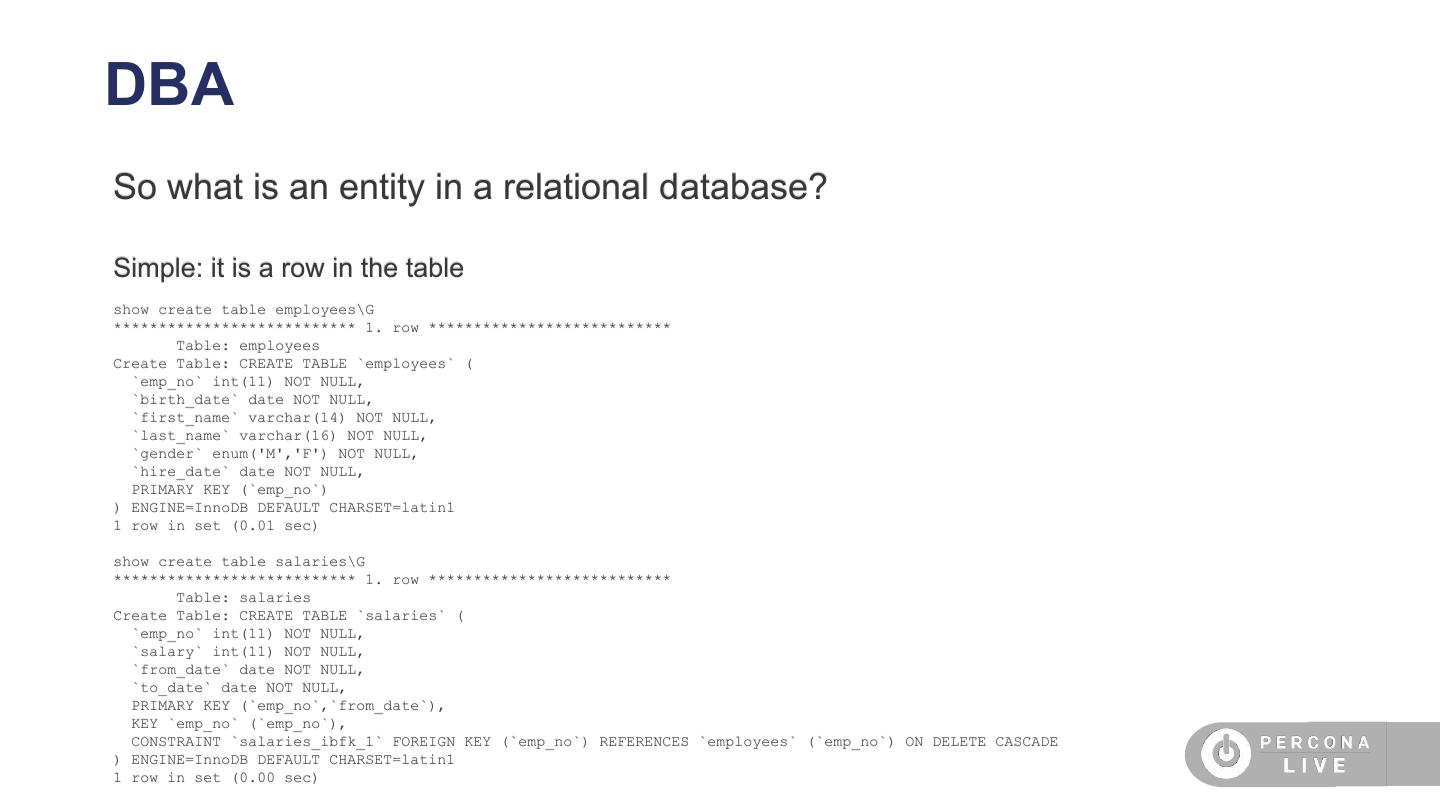
Task: Click the salary int(11) column line
Action: (248, 652)
